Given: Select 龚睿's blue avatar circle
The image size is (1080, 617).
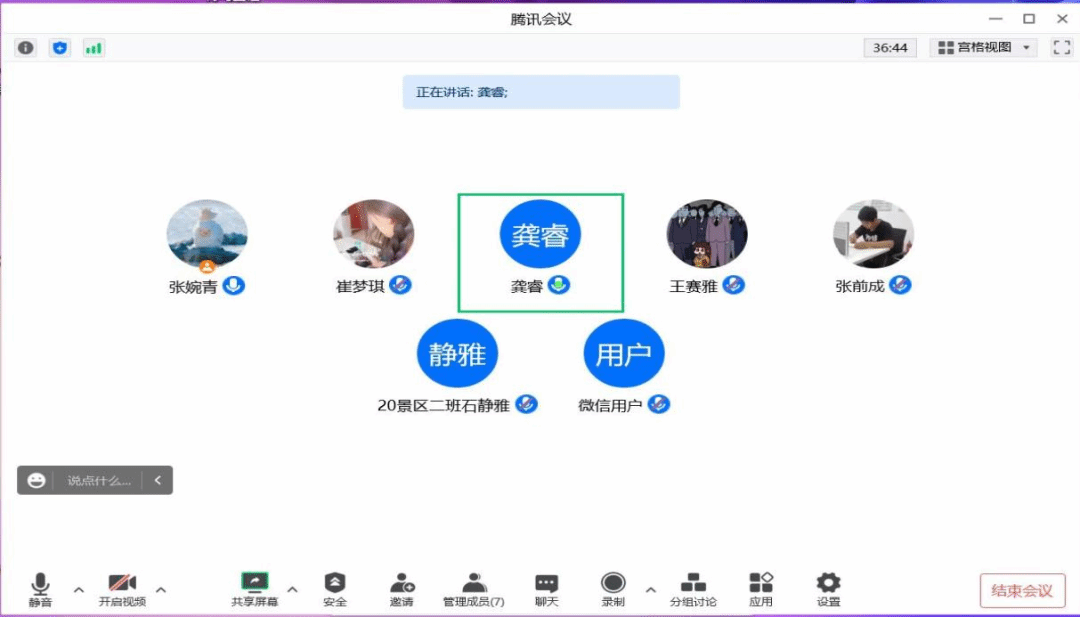Looking at the screenshot, I should click(540, 234).
